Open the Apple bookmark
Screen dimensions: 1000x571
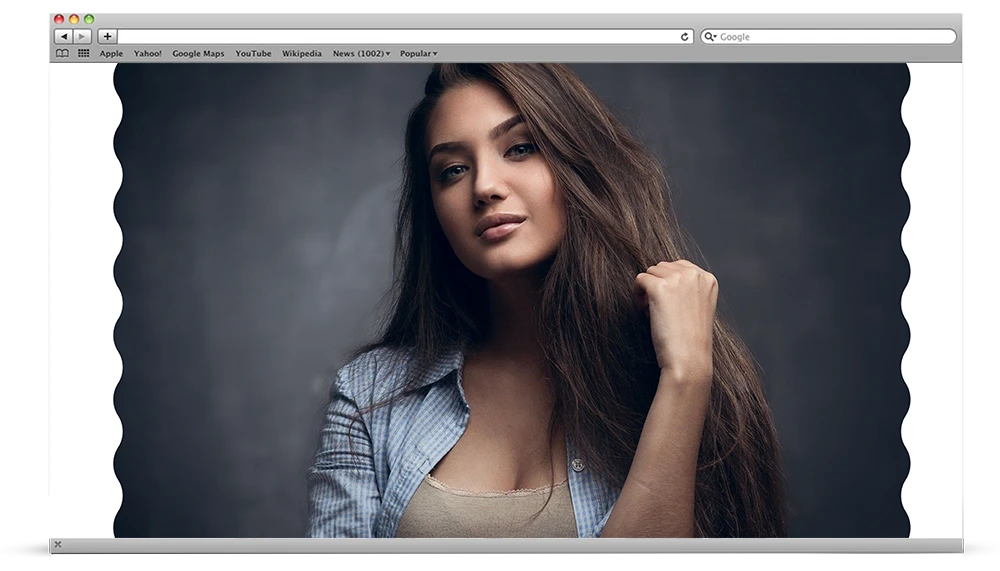111,54
